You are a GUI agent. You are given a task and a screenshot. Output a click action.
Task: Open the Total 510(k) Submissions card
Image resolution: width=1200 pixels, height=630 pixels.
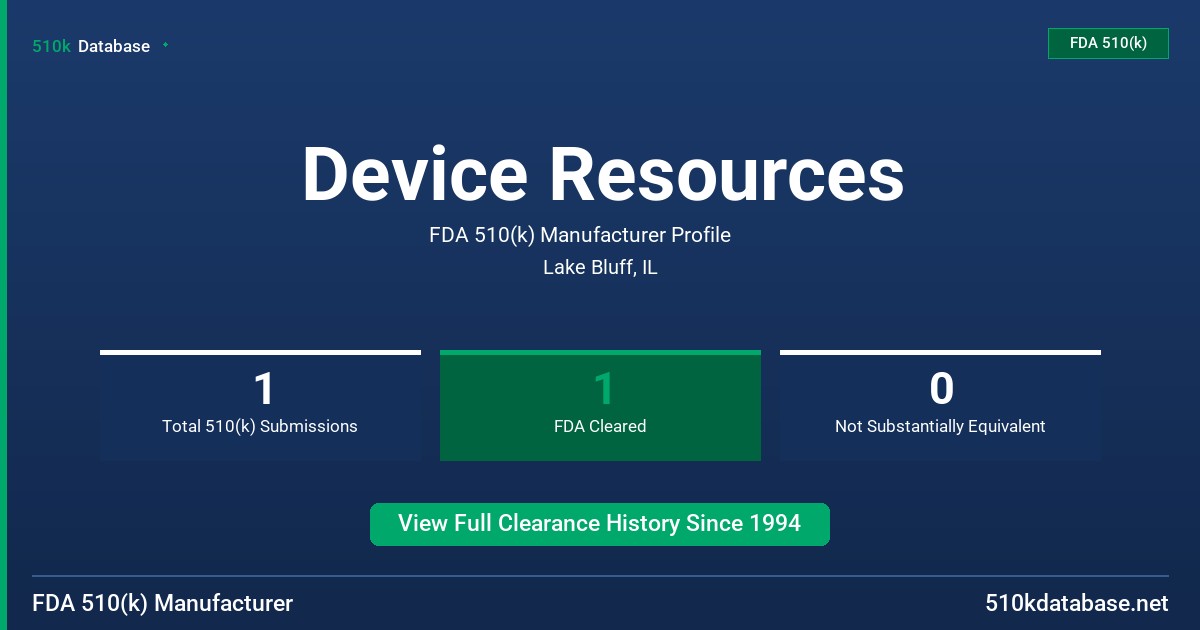260,405
